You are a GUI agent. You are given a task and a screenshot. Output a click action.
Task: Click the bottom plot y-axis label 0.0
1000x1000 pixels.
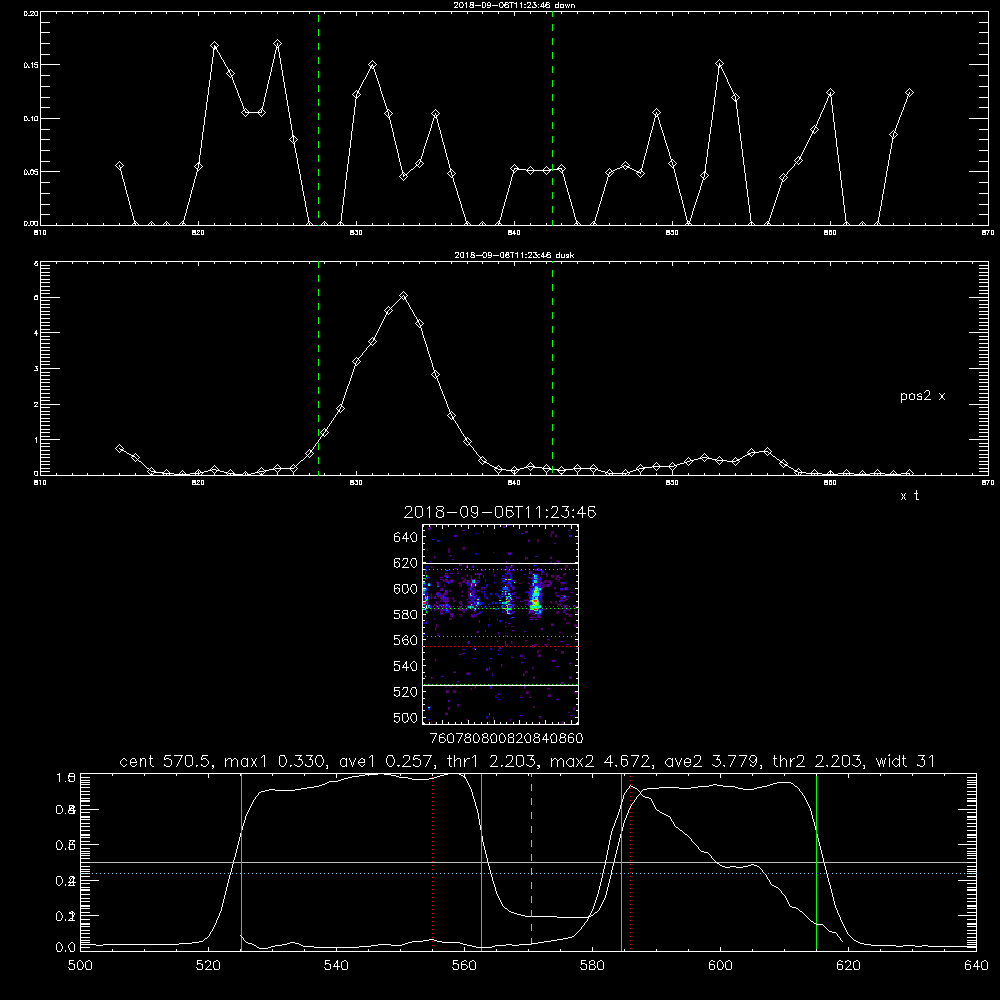tap(66, 948)
